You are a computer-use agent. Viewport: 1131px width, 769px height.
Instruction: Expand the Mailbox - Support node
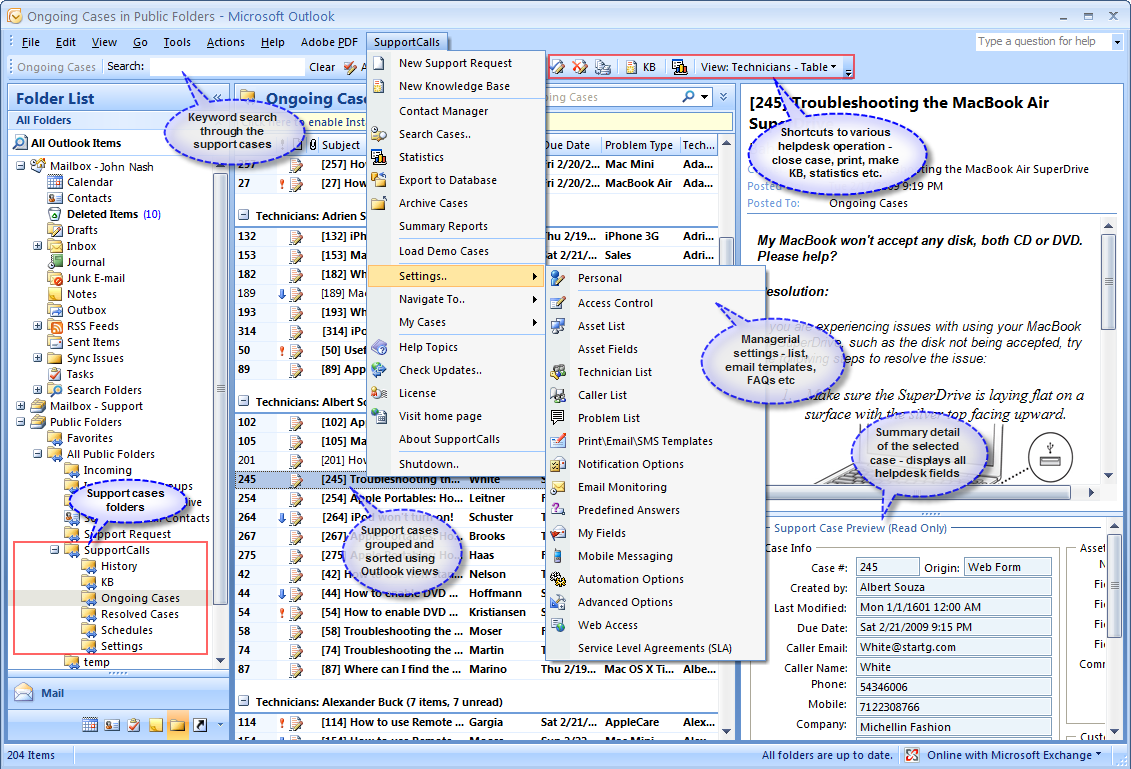[20, 406]
